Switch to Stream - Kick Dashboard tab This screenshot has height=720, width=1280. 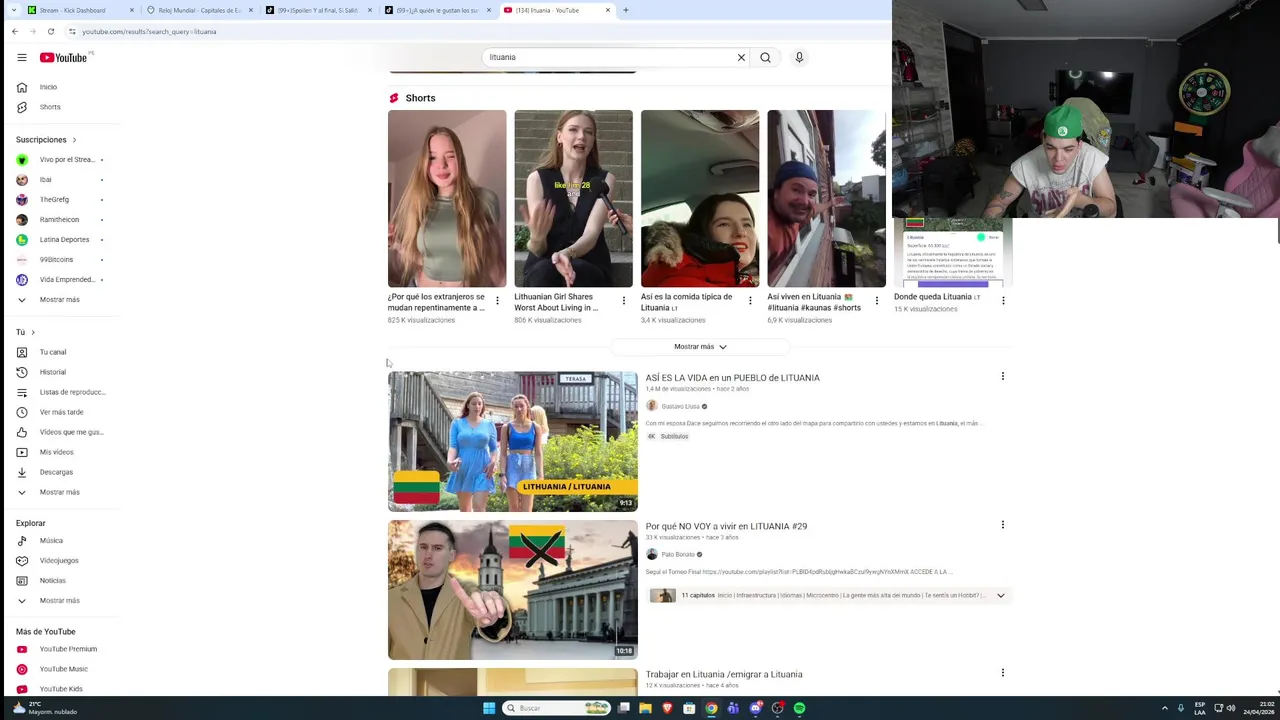pos(80,10)
